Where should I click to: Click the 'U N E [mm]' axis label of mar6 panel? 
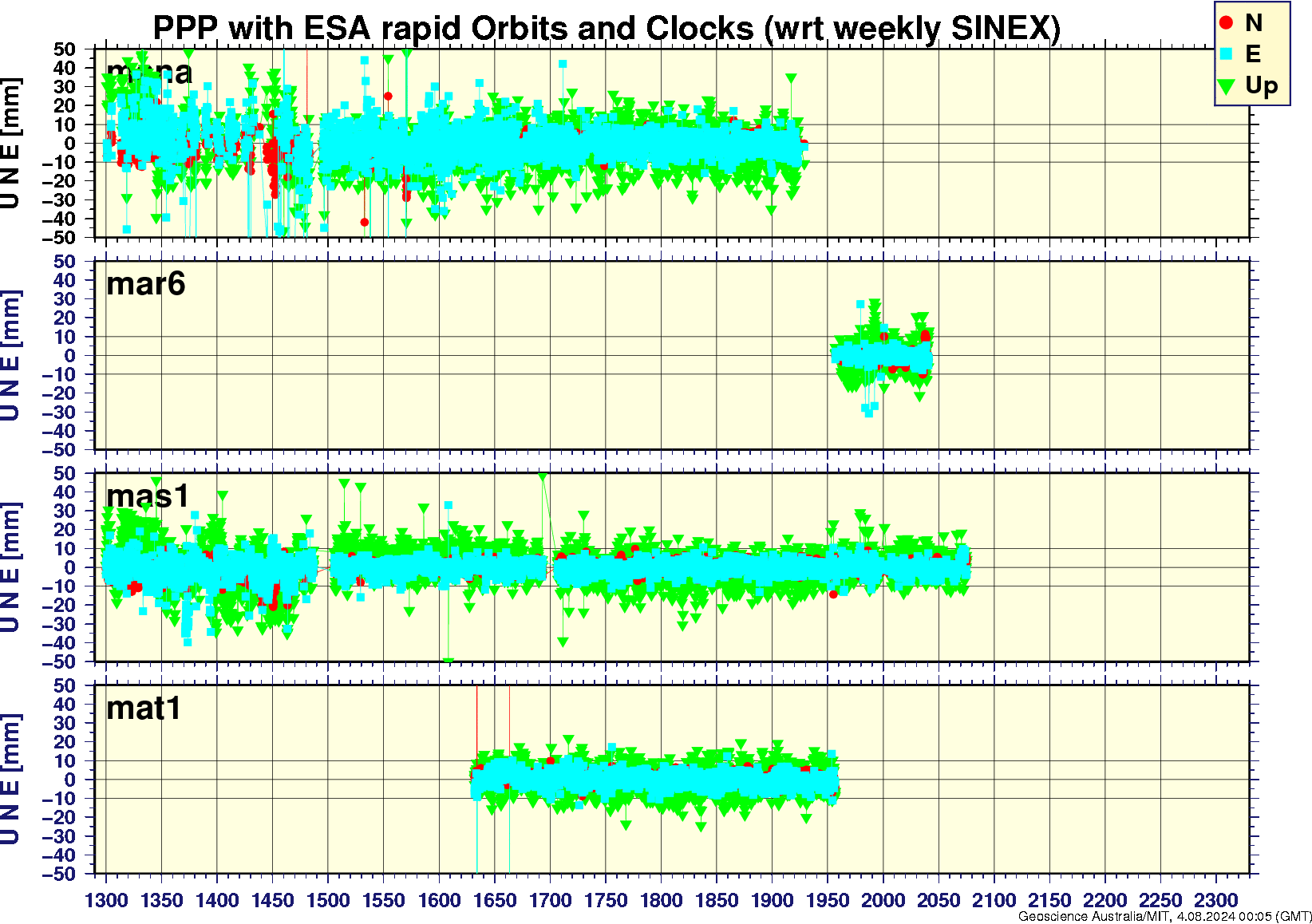[x=10, y=356]
